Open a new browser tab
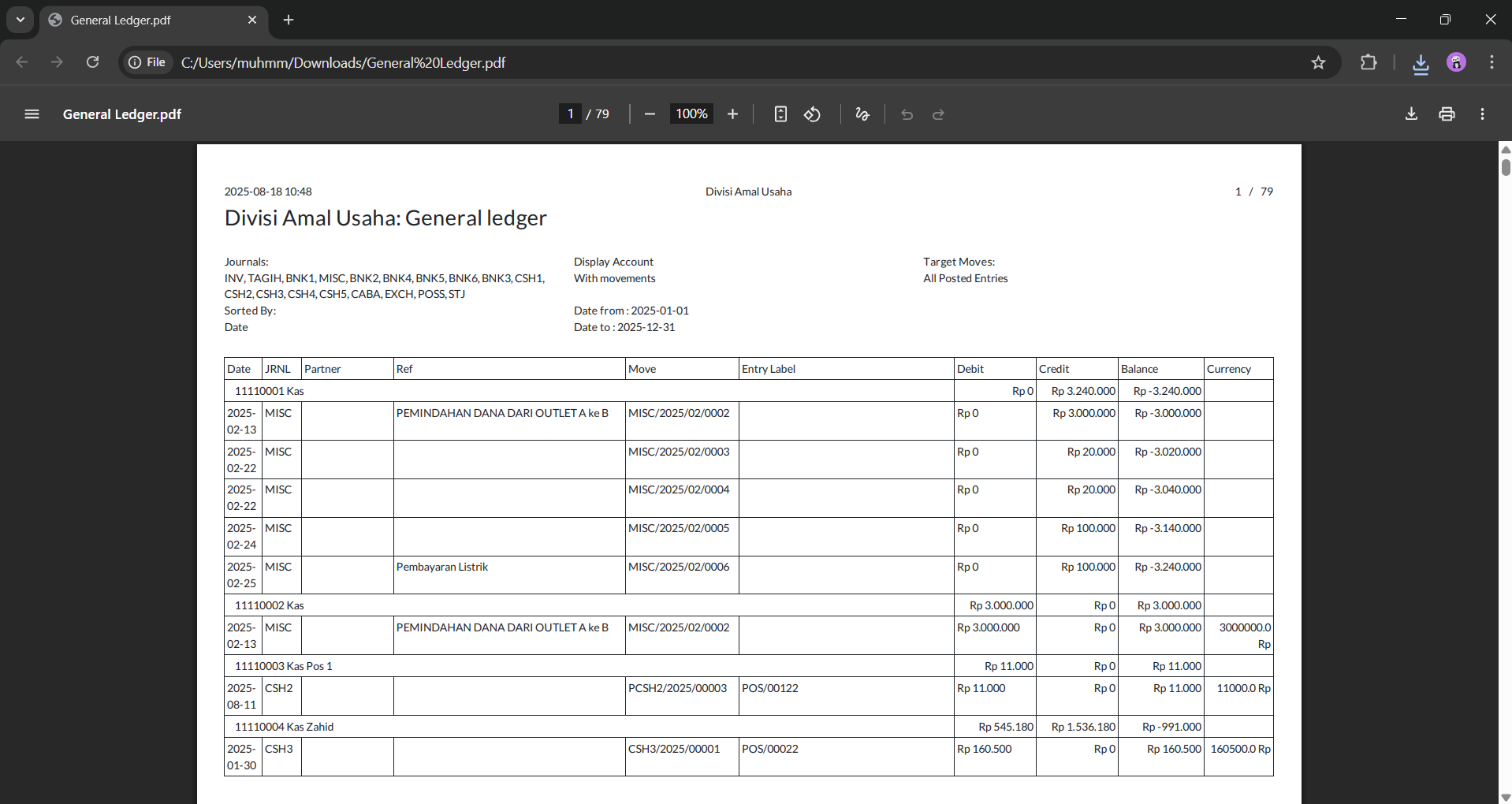1512x804 pixels. [289, 20]
